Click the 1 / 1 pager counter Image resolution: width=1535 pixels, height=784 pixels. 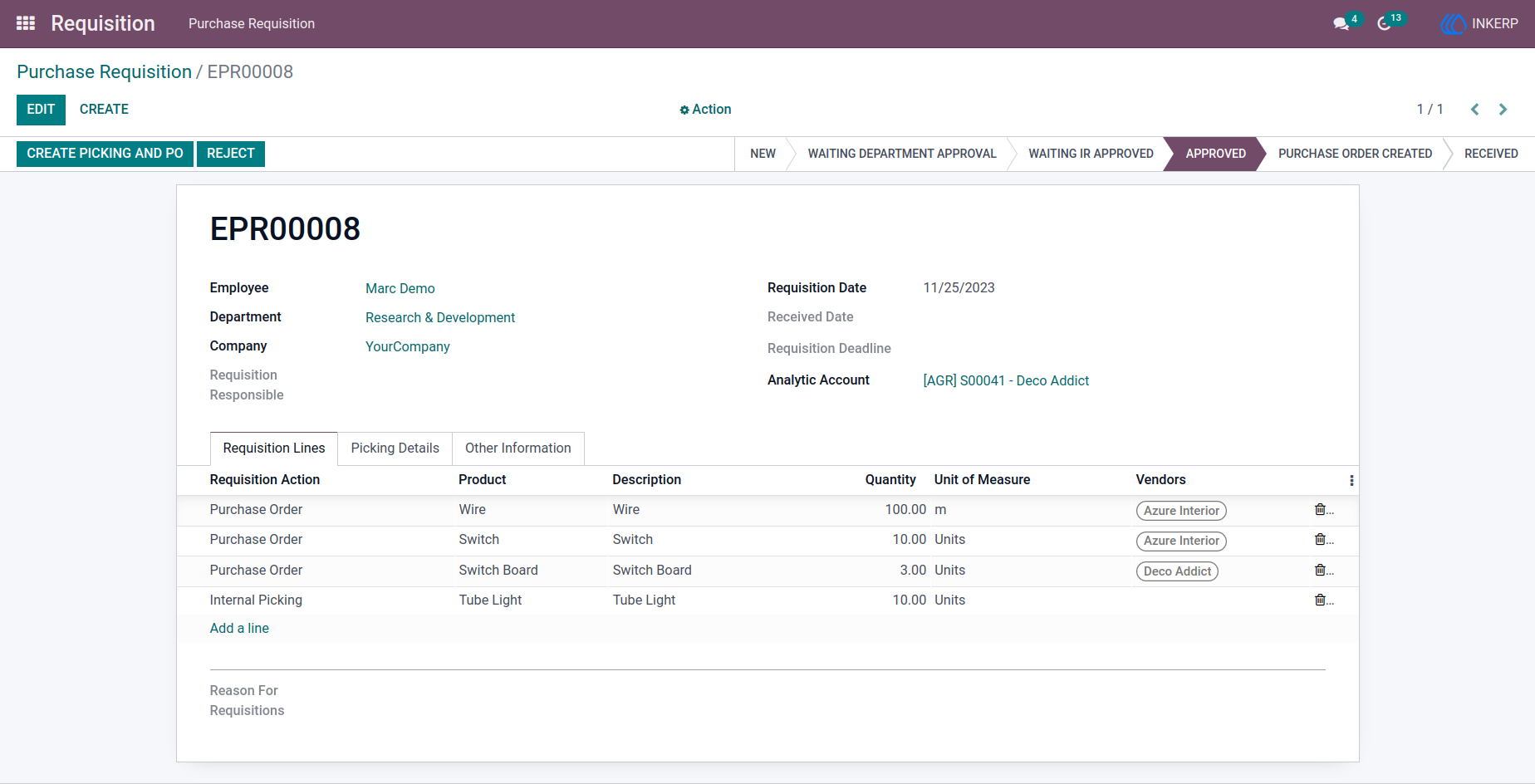[x=1430, y=110]
